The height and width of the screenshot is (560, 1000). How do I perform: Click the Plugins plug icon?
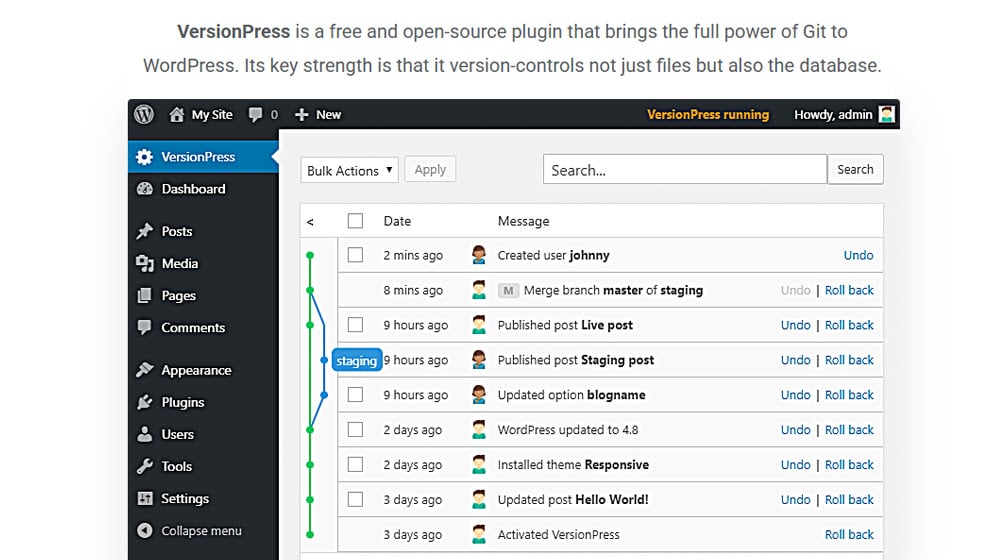pos(145,402)
